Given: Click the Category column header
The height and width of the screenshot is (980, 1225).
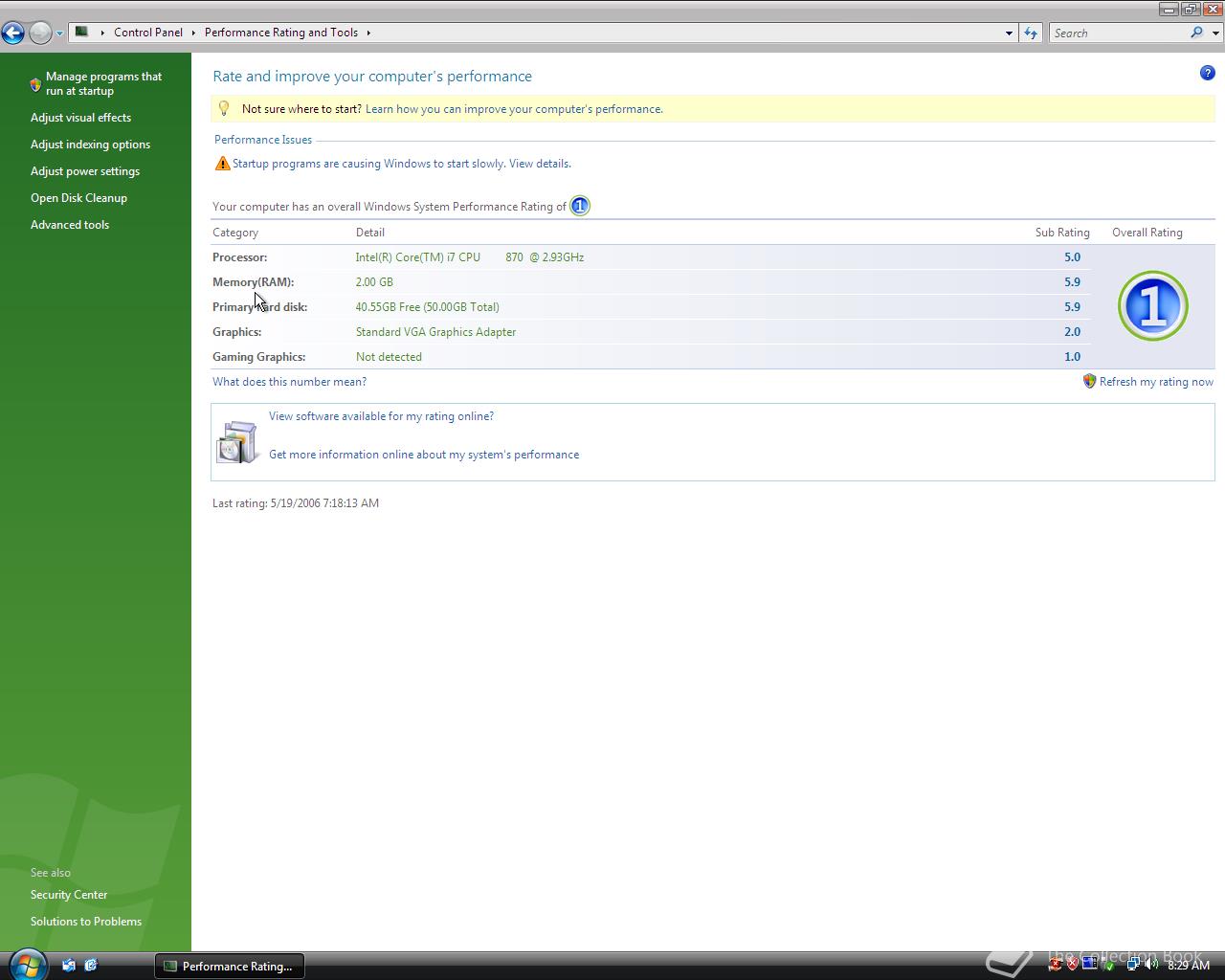Looking at the screenshot, I should [235, 233].
